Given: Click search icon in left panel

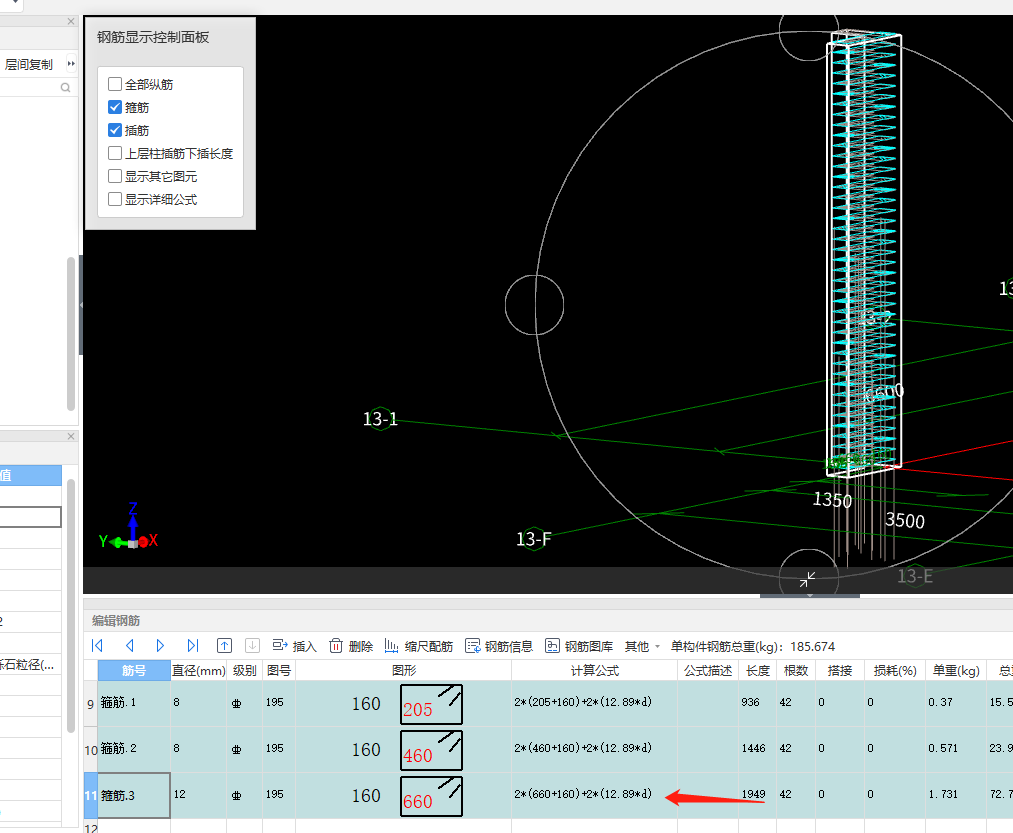Looking at the screenshot, I should 65,87.
